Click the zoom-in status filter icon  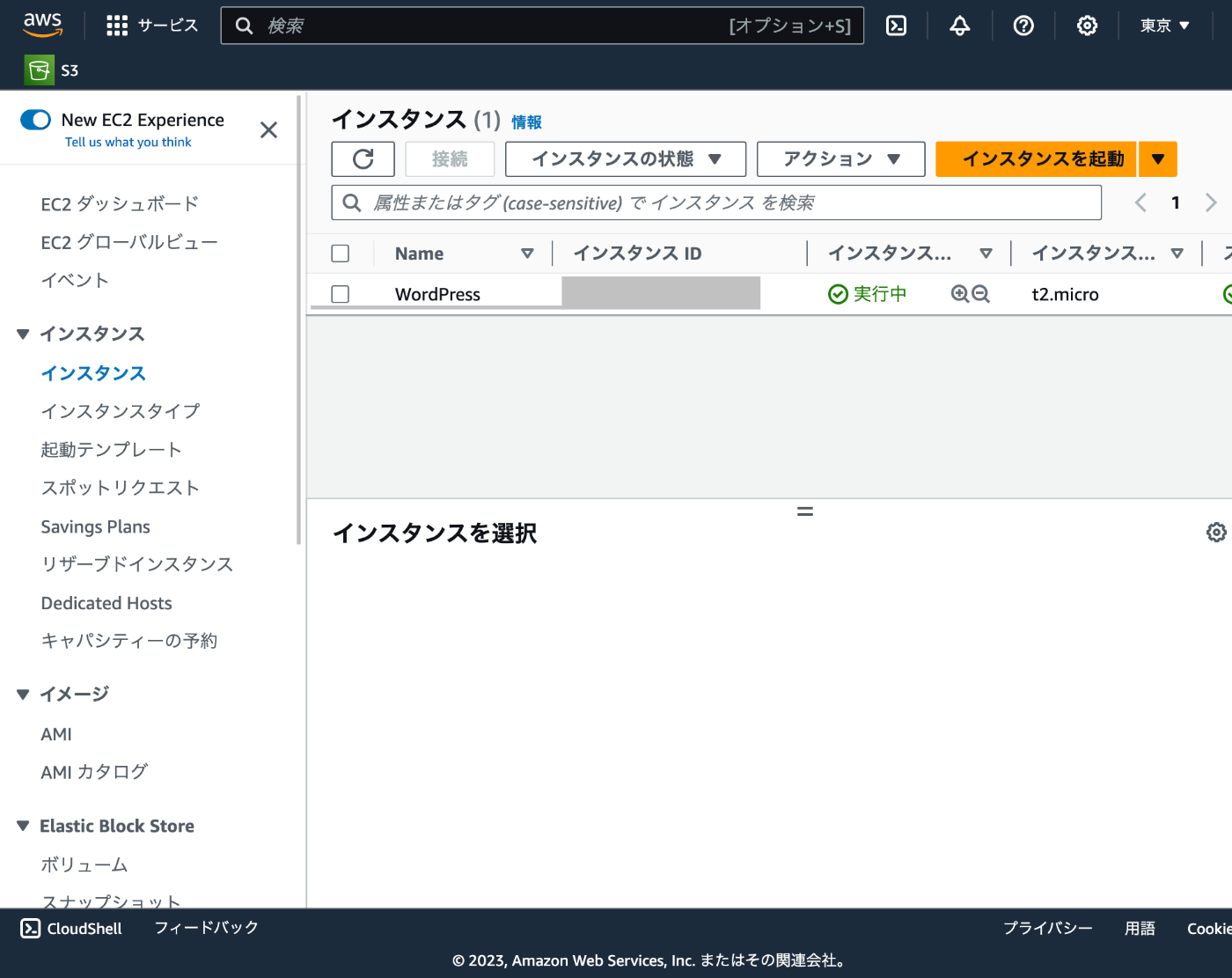pyautogui.click(x=960, y=294)
